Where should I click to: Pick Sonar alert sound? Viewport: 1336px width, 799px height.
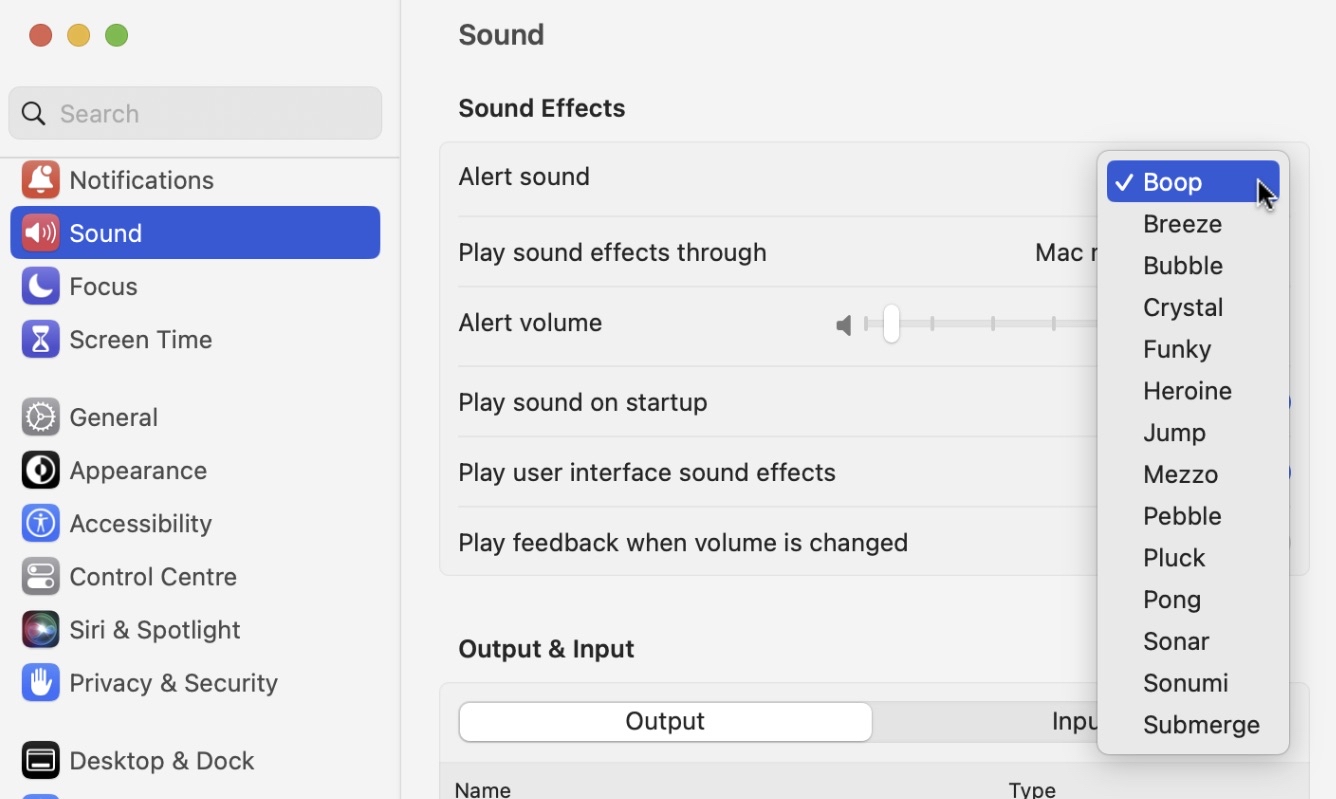pyautogui.click(x=1193, y=642)
